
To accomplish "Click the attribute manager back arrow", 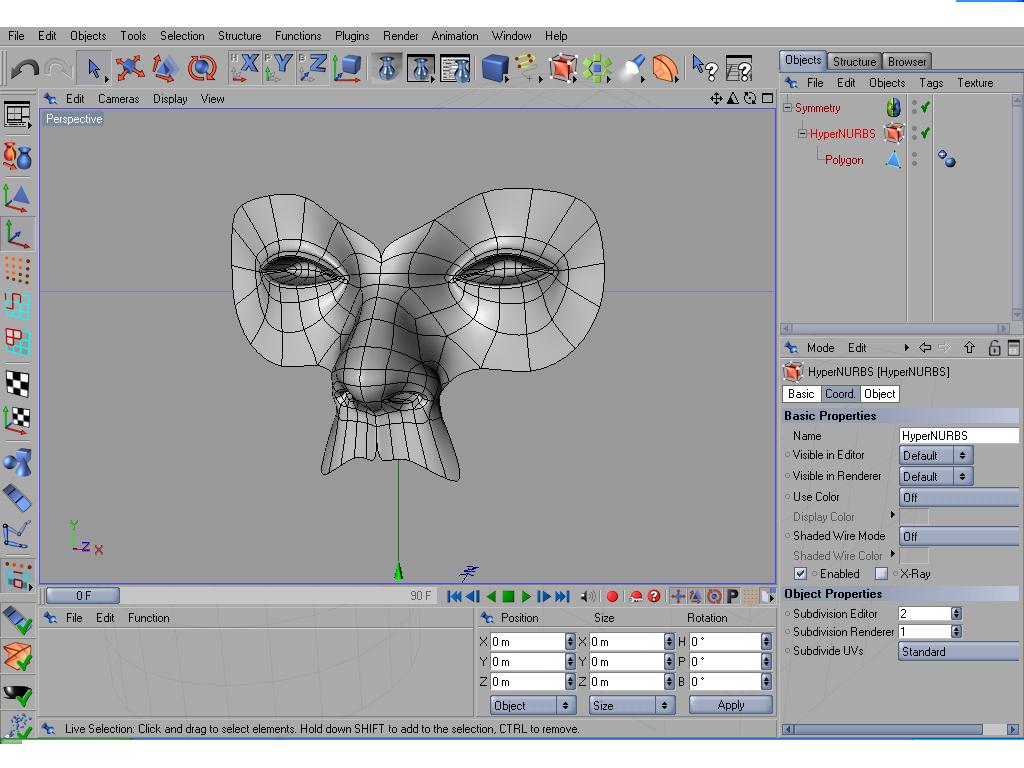I will click(x=925, y=348).
